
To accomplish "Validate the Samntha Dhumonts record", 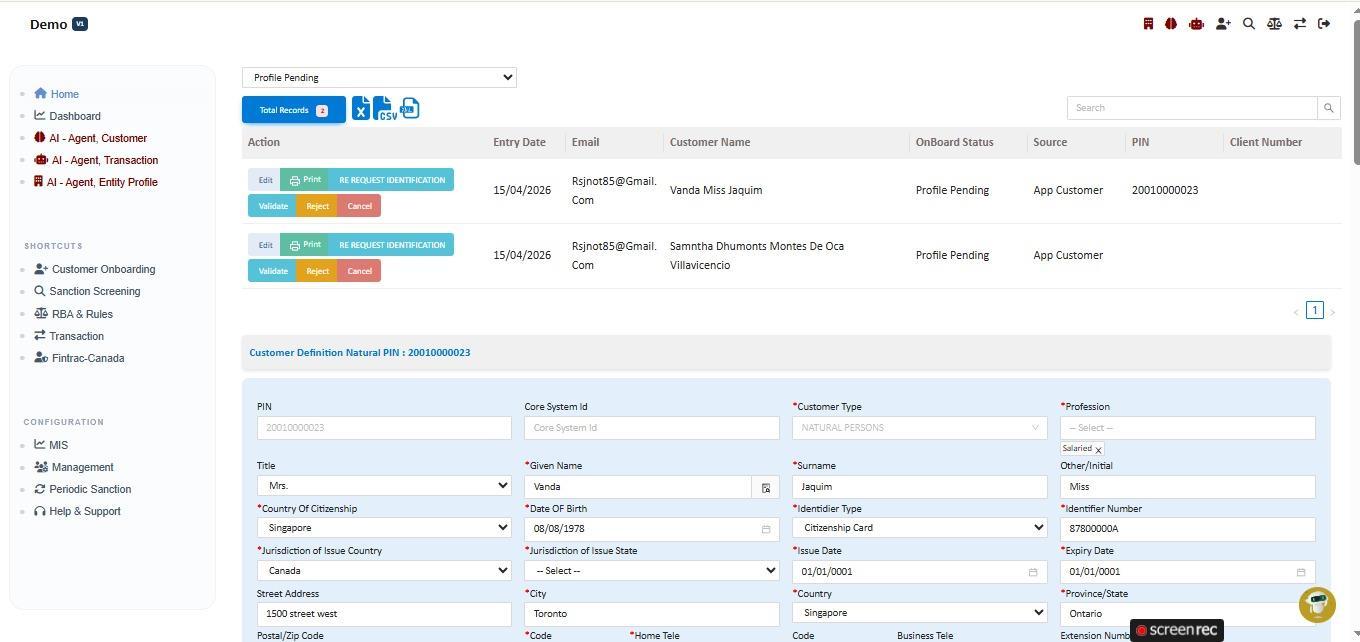I will (272, 271).
